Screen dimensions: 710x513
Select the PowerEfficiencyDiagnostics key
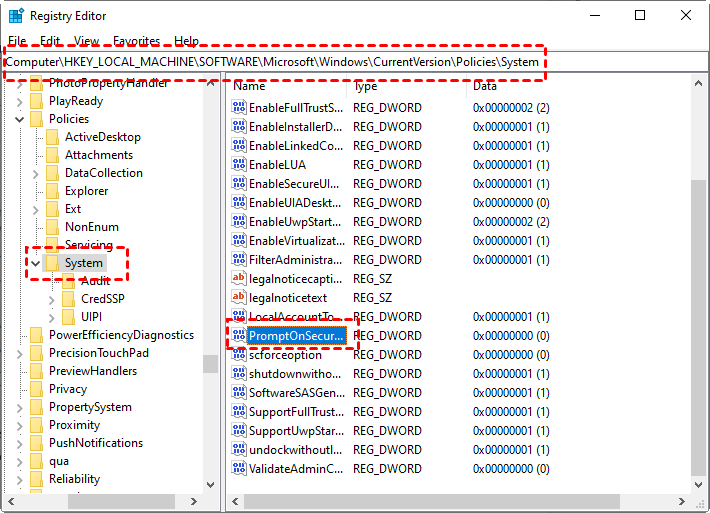(x=121, y=335)
